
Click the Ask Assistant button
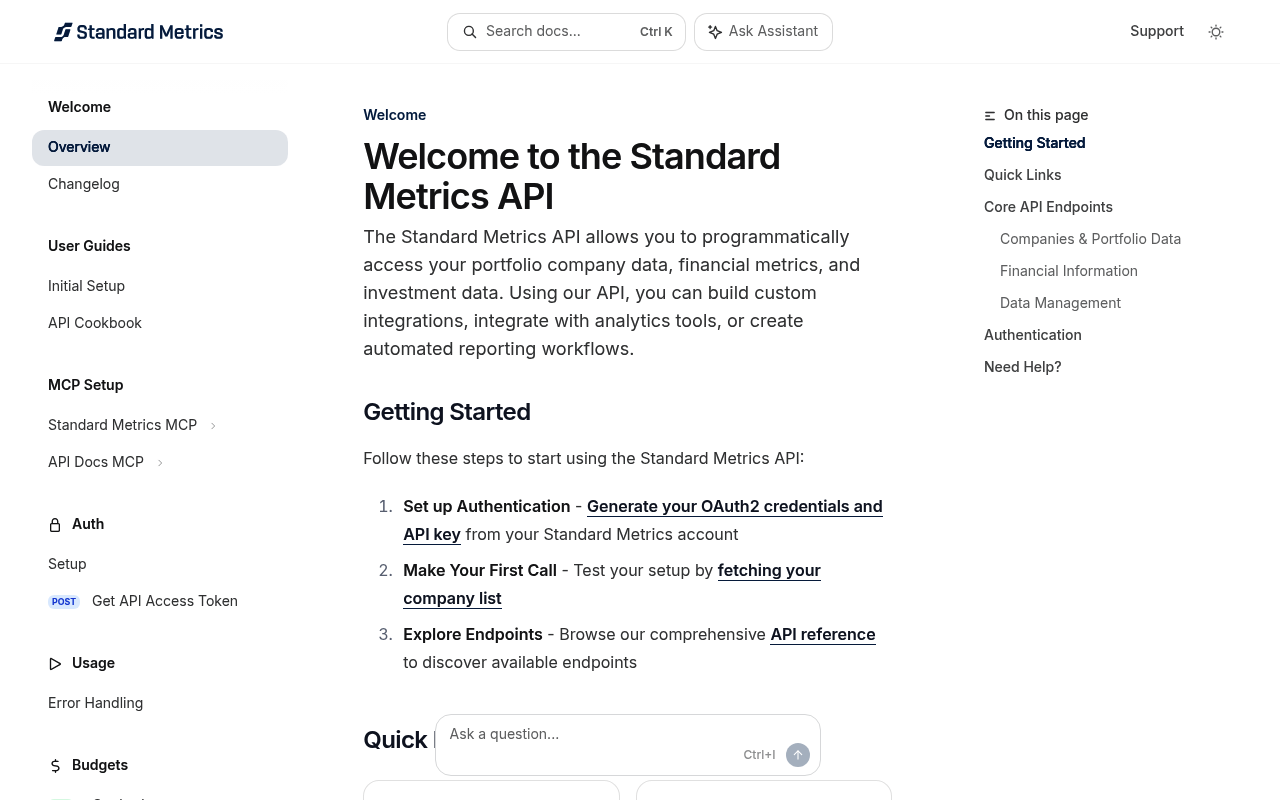763,32
